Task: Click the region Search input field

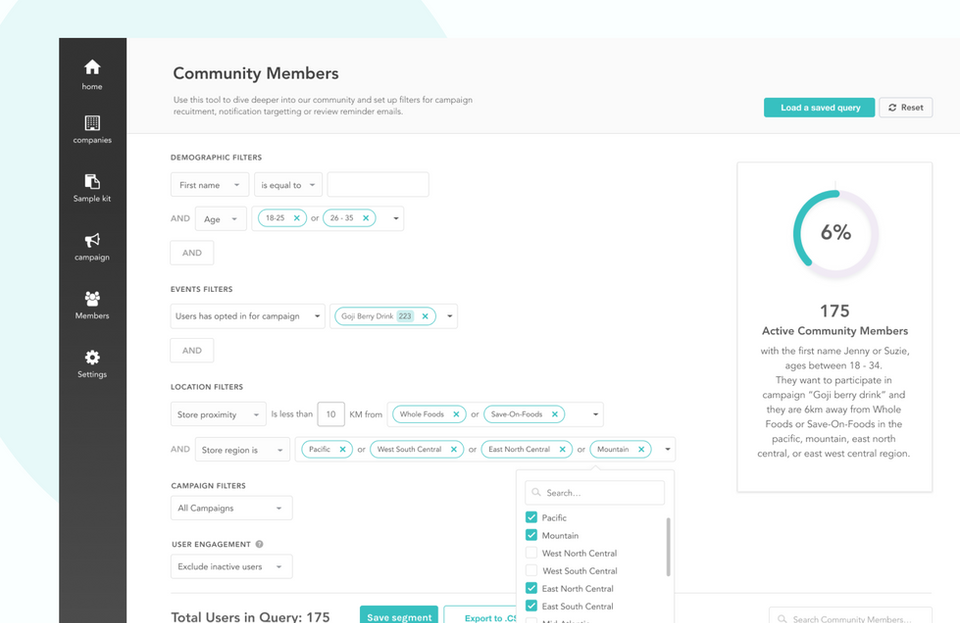Action: click(600, 493)
